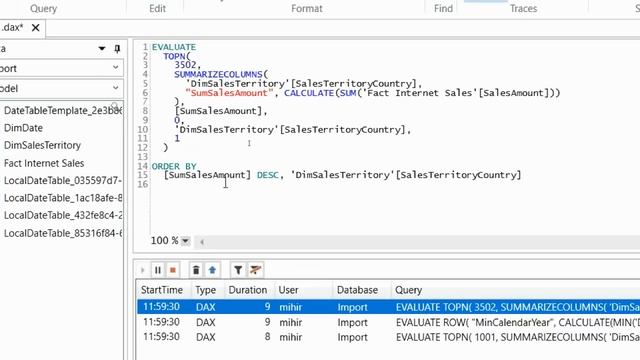Select trace row EVALUATE TOPN( 1001

(389, 337)
